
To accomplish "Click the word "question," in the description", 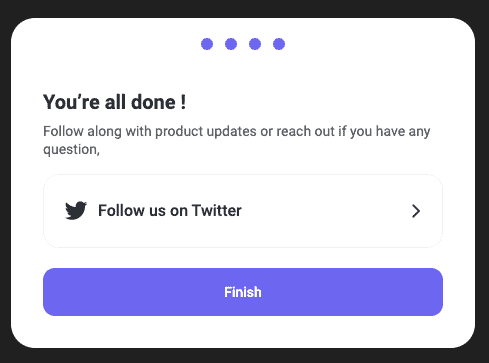I will 71,150.
